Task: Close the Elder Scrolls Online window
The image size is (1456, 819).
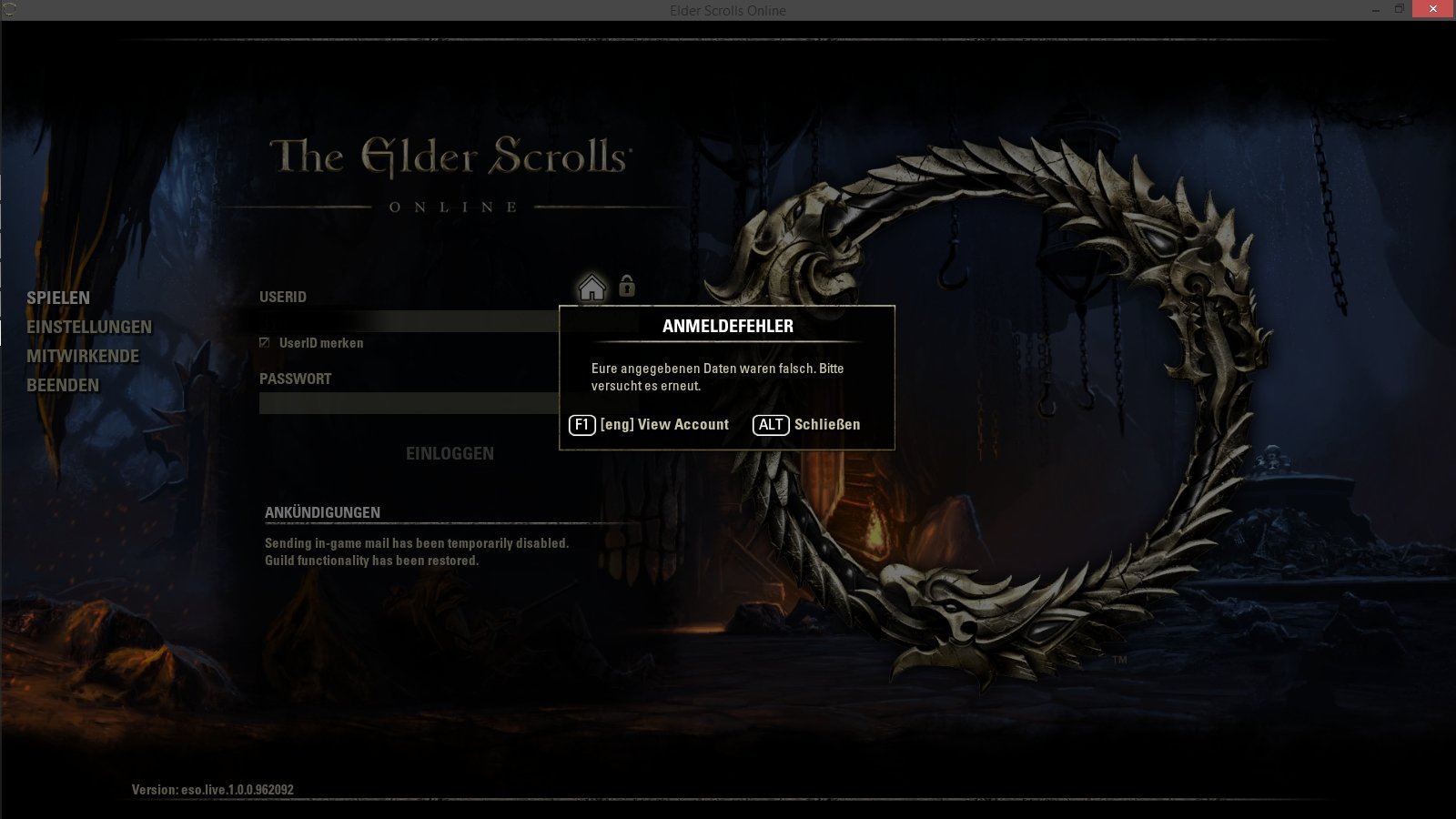Action: [1433, 9]
